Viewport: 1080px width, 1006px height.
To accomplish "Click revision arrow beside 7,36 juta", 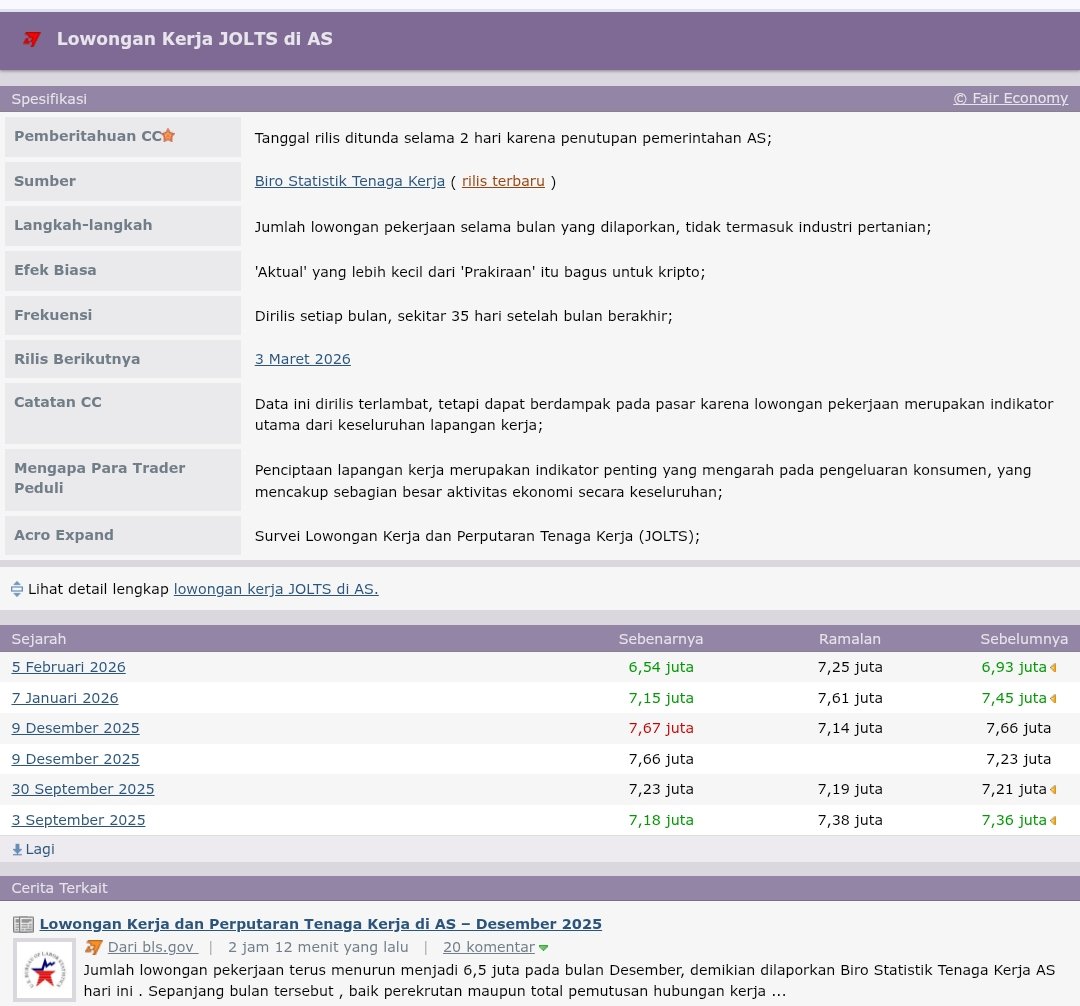I will (1053, 821).
